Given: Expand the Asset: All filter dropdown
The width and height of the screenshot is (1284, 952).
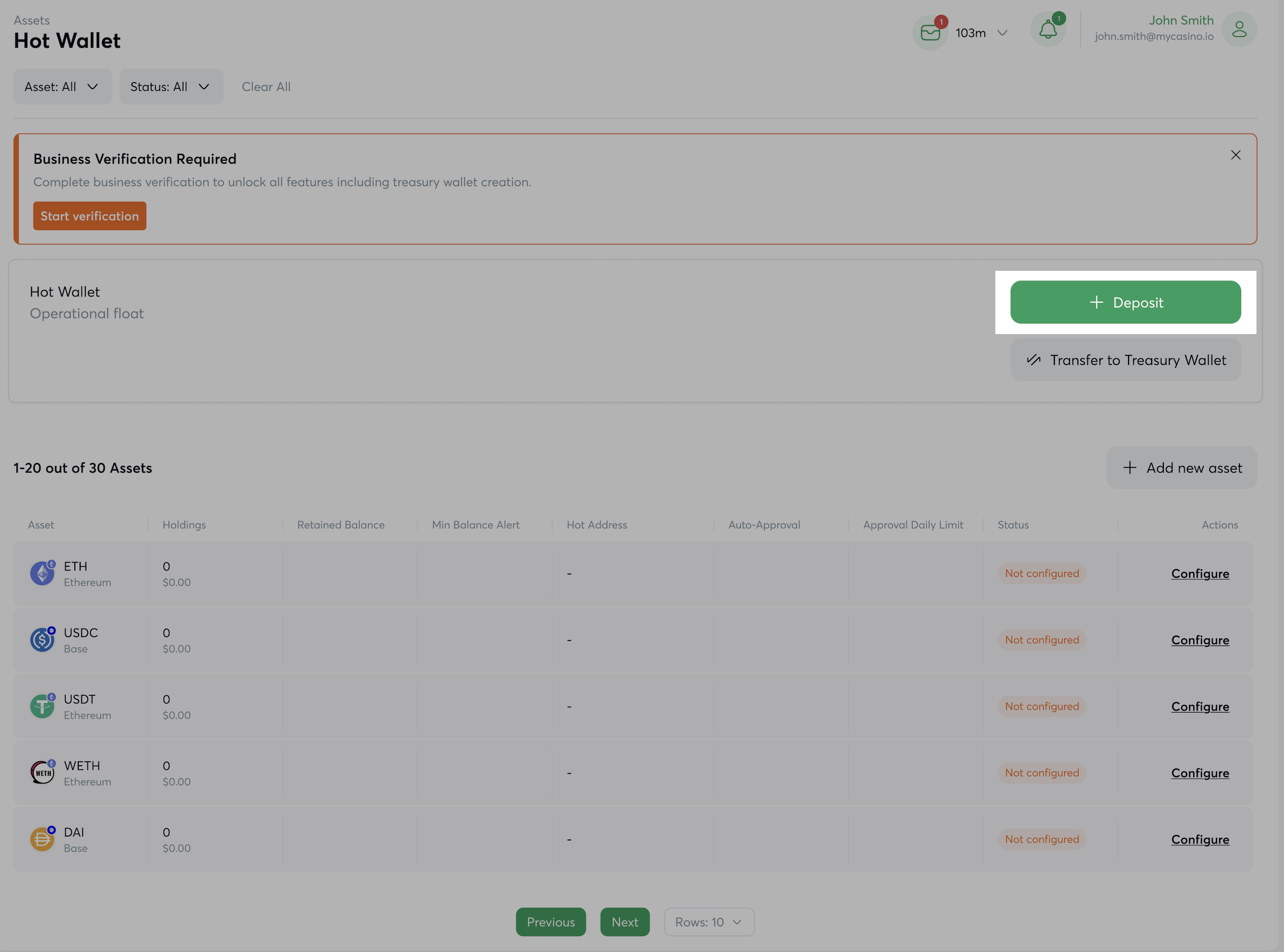Looking at the screenshot, I should [x=62, y=86].
